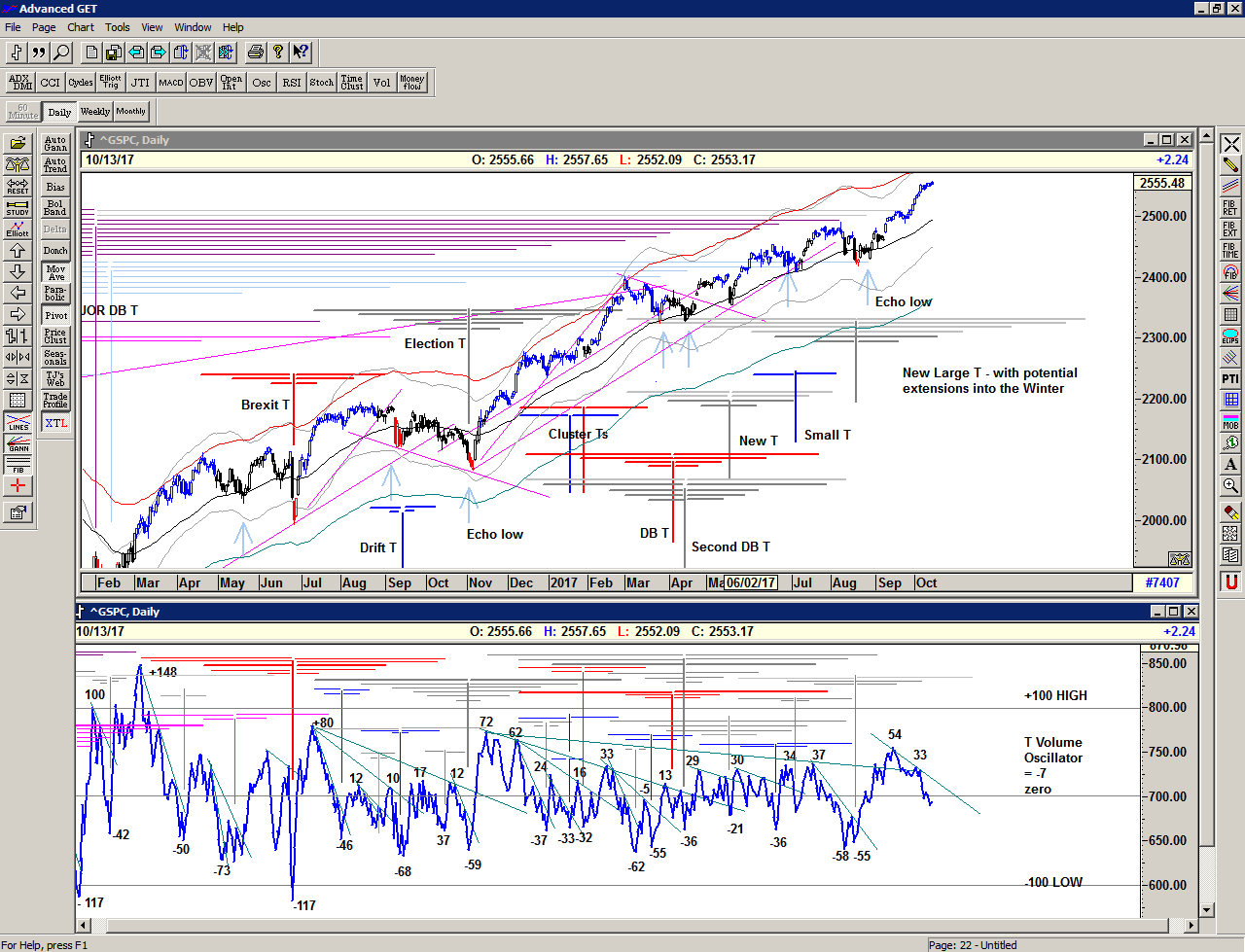Toggle the Mov Ave study
The image size is (1245, 952).
[55, 272]
